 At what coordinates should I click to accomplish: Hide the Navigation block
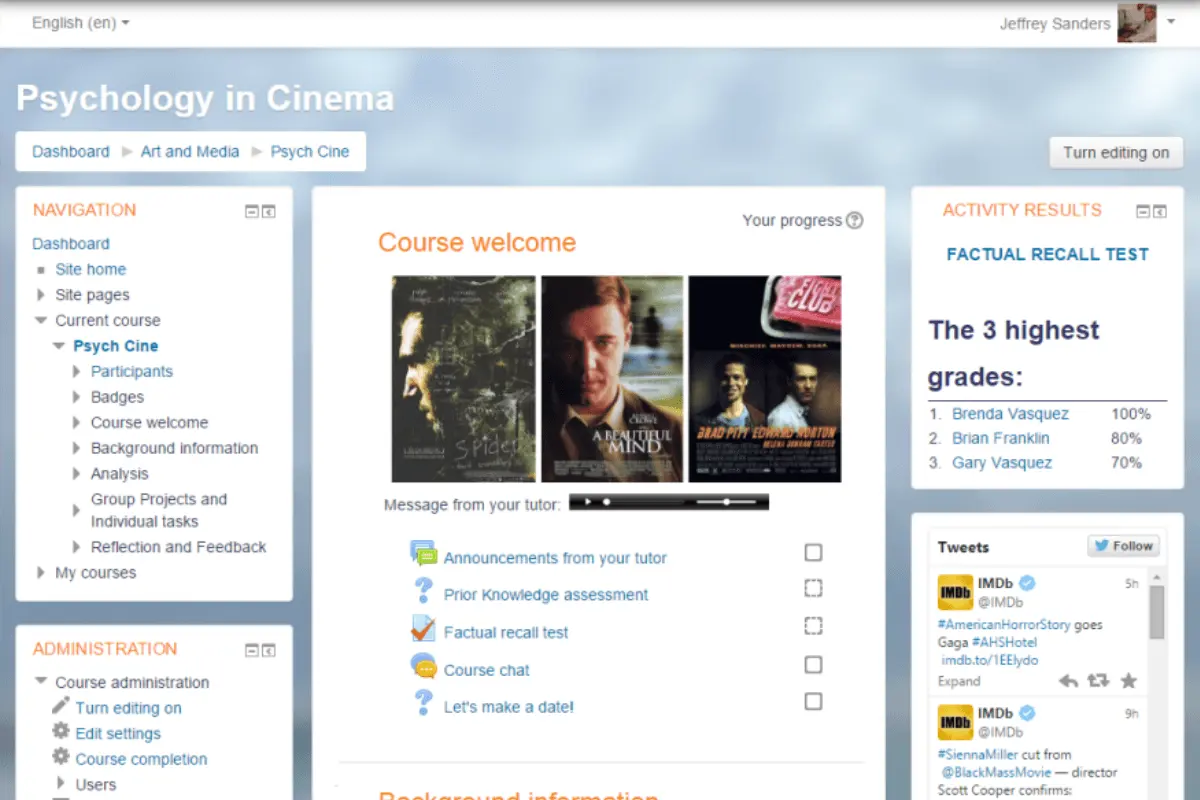pos(253,211)
